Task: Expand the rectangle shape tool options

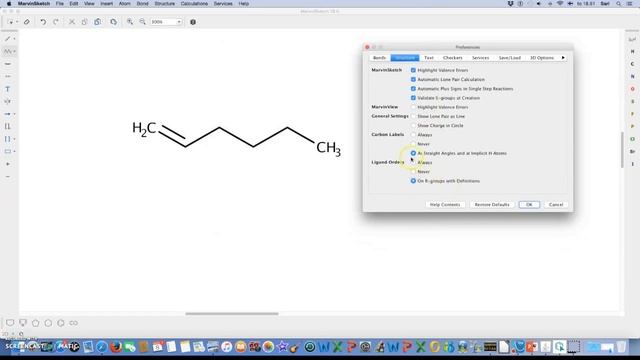Action: coord(14,151)
